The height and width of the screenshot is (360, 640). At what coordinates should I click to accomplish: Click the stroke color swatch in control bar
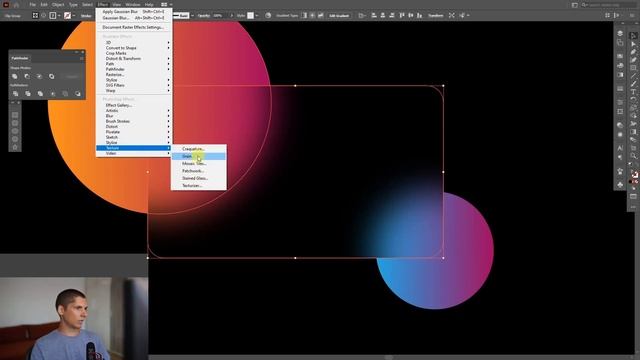[x=67, y=16]
